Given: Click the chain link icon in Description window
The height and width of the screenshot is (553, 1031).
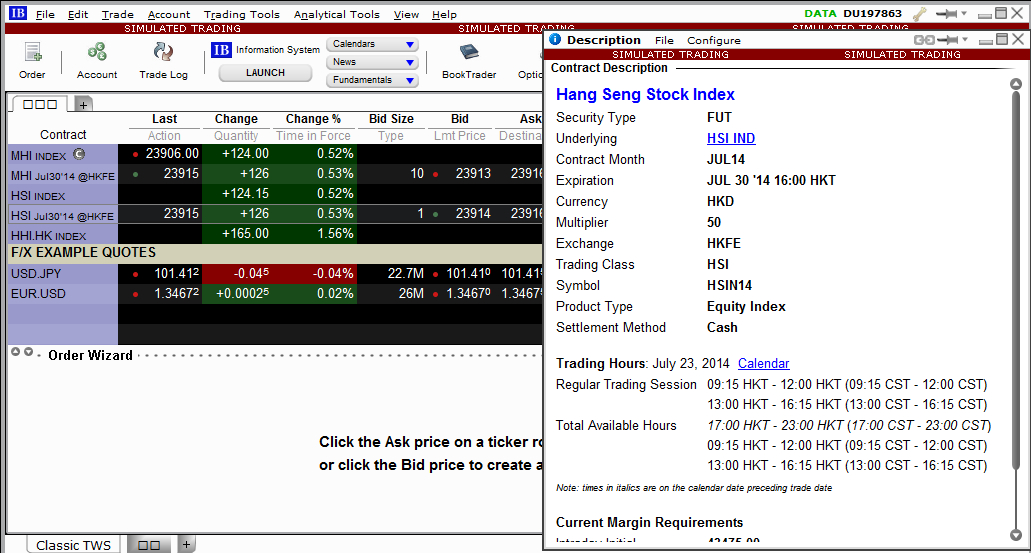Looking at the screenshot, I should 924,40.
